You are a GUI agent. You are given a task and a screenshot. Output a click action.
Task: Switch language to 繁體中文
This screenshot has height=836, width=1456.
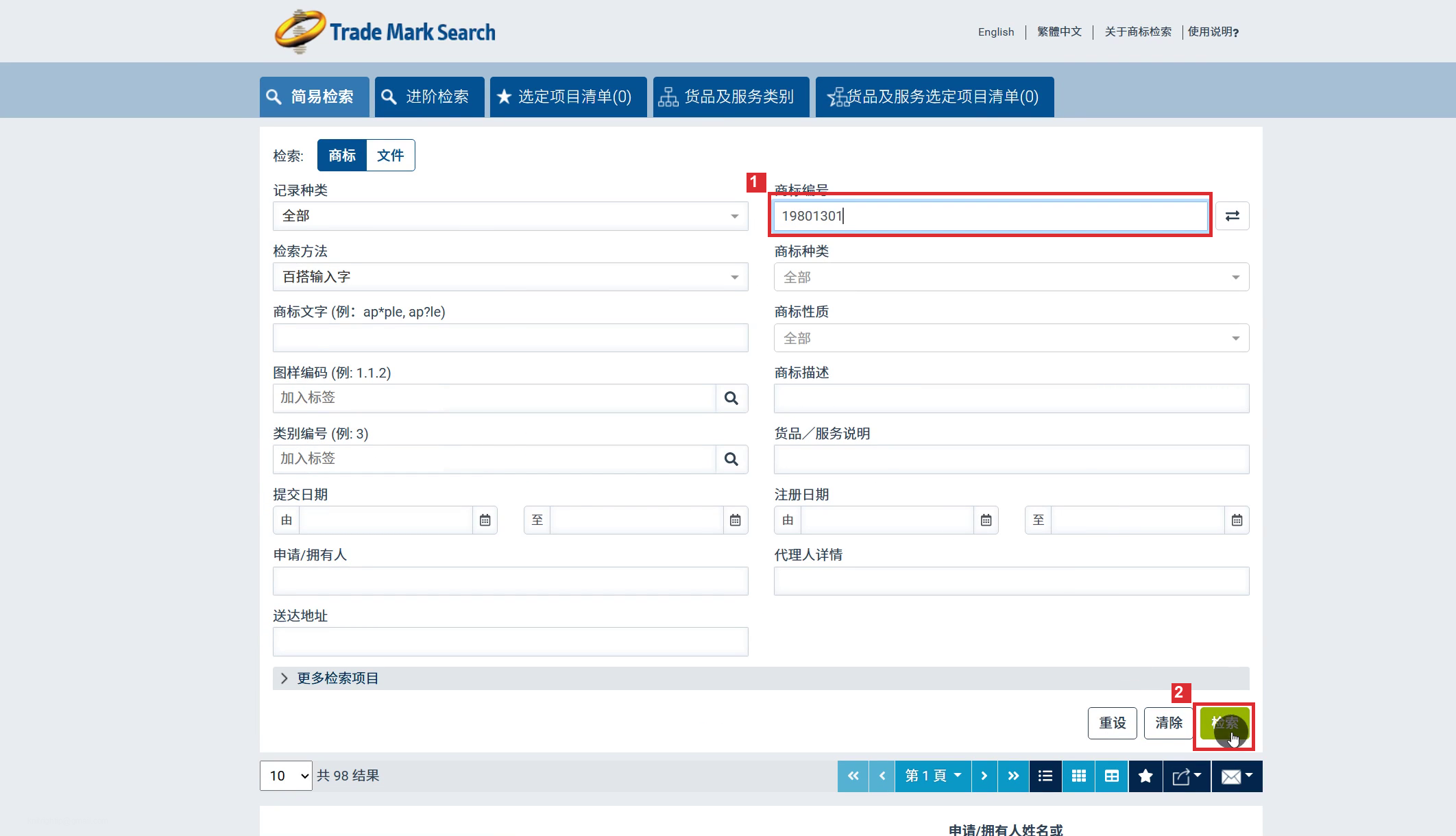1059,32
